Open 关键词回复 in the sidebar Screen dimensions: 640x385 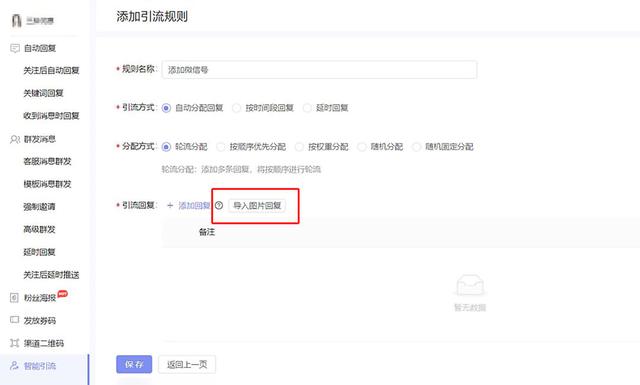(43, 93)
